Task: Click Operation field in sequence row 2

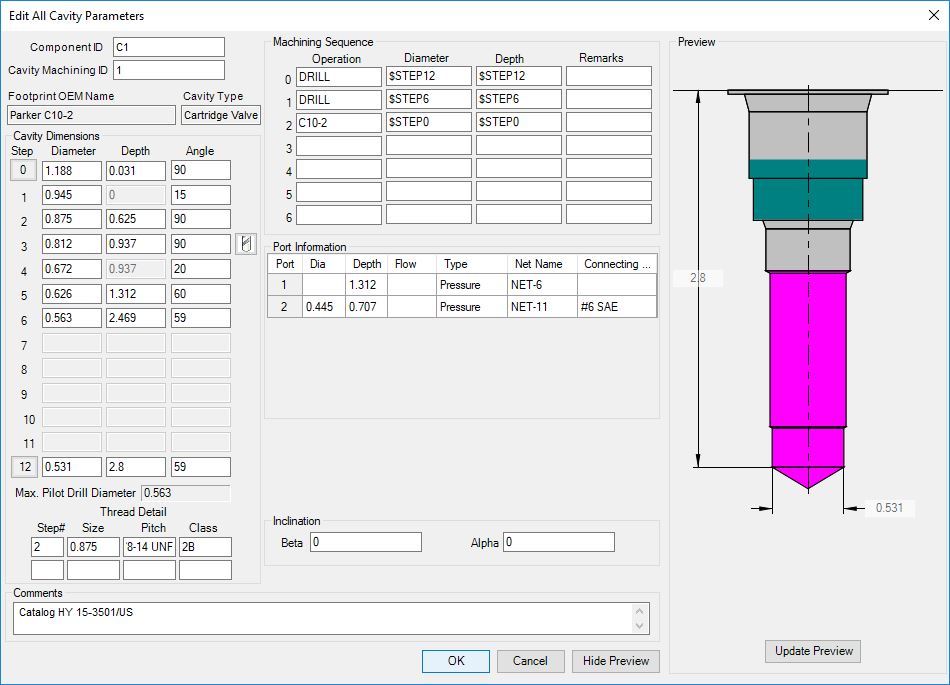Action: (x=339, y=122)
